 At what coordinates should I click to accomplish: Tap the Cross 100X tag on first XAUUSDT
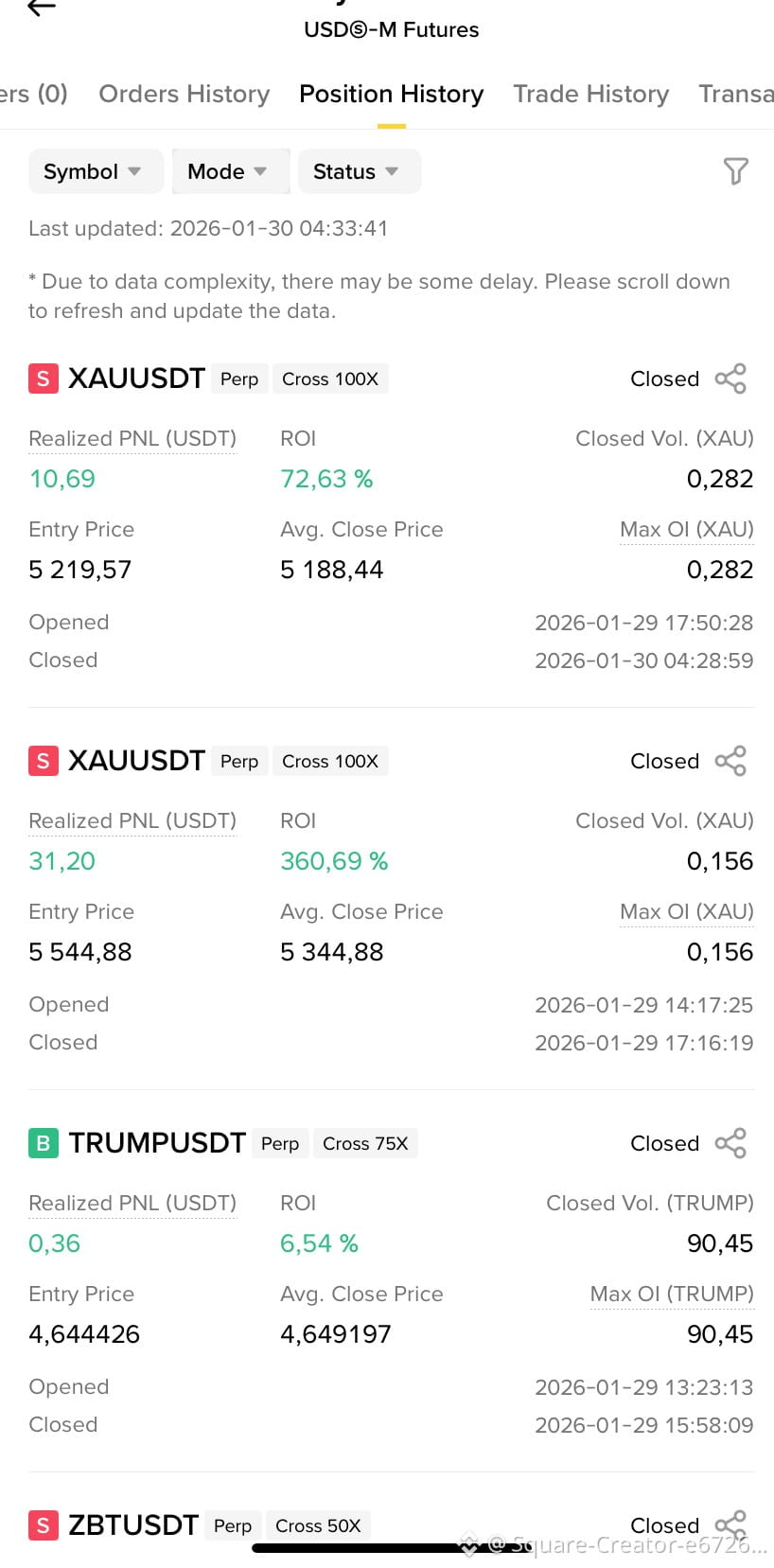330,379
